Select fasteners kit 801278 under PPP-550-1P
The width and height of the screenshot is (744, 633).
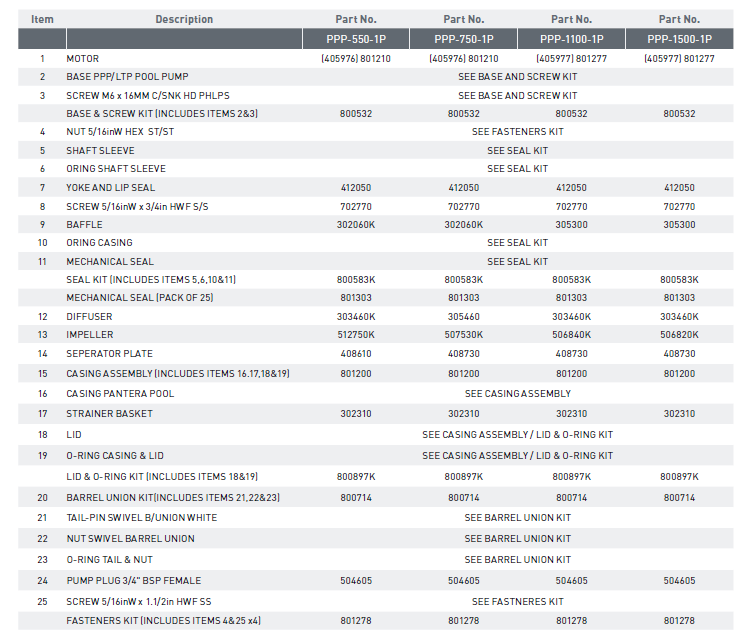(356, 621)
